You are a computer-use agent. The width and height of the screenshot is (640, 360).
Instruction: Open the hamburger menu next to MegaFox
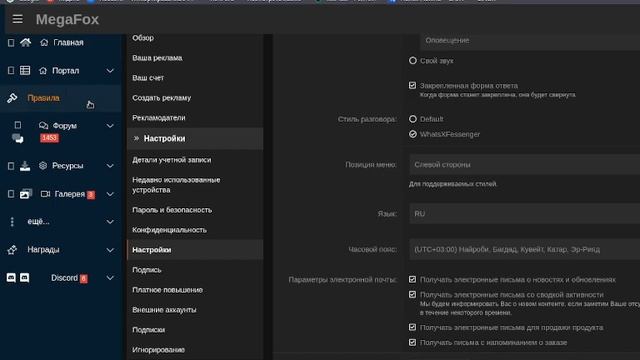coord(18,19)
